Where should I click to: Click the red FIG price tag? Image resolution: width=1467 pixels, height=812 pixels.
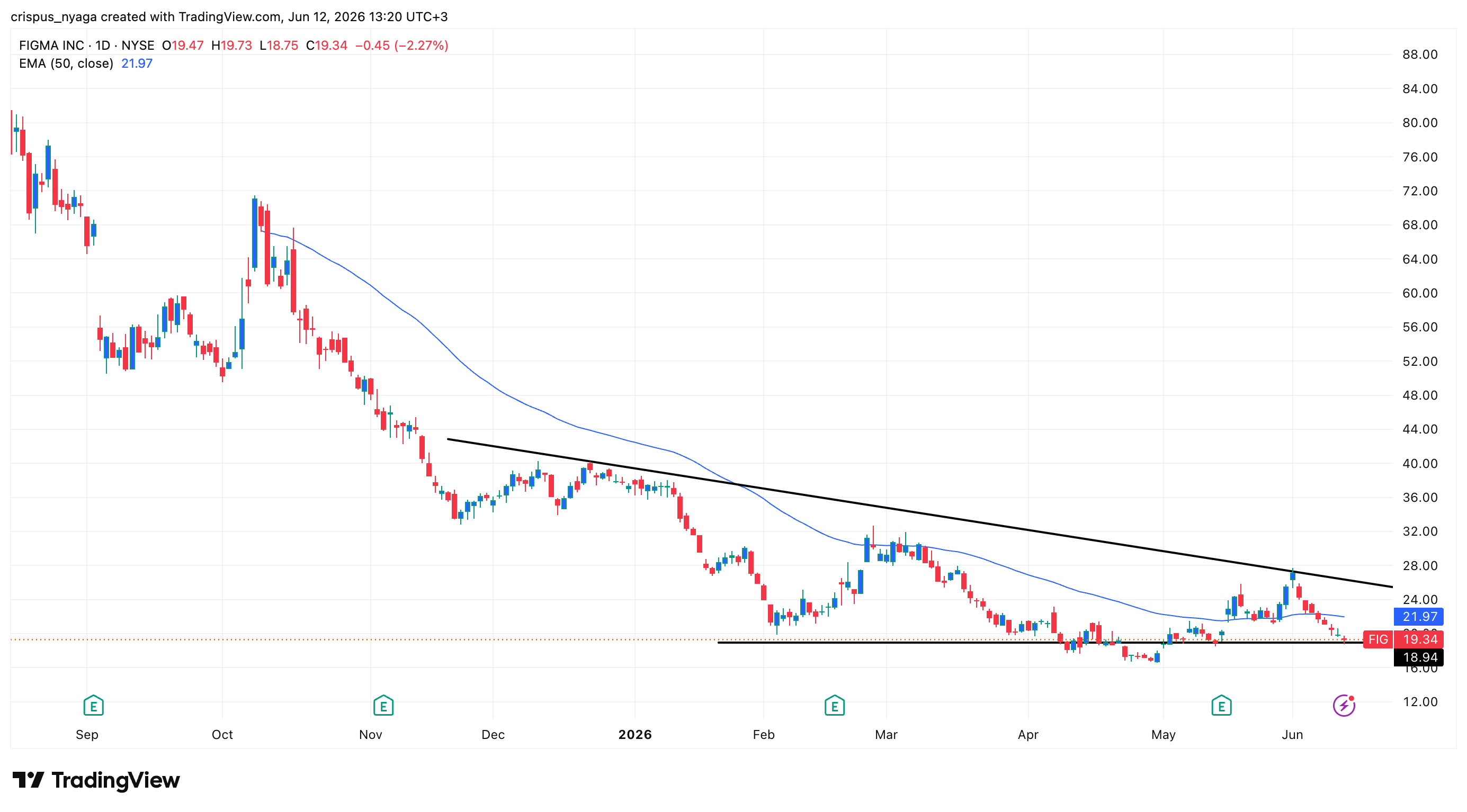(x=1378, y=639)
